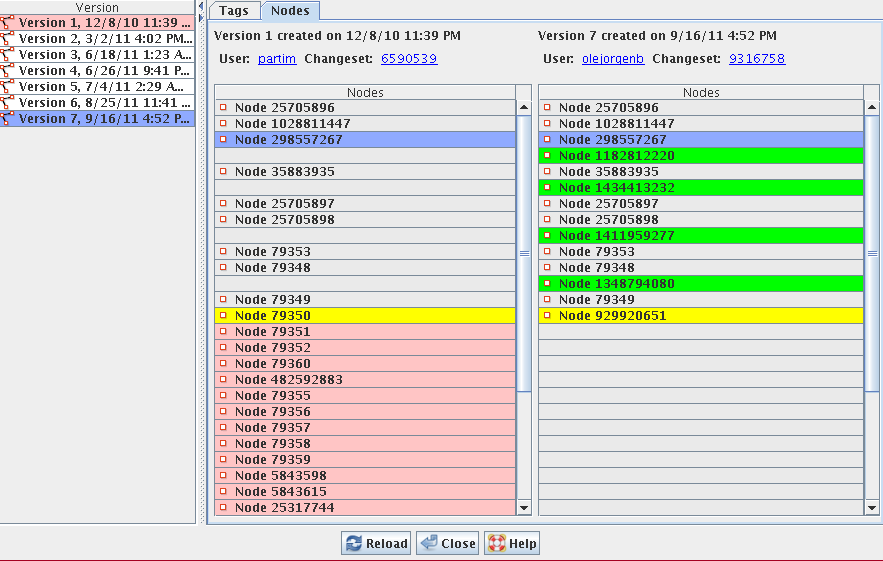
Task: Collapse the version list with divider arrow
Action: point(201,5)
